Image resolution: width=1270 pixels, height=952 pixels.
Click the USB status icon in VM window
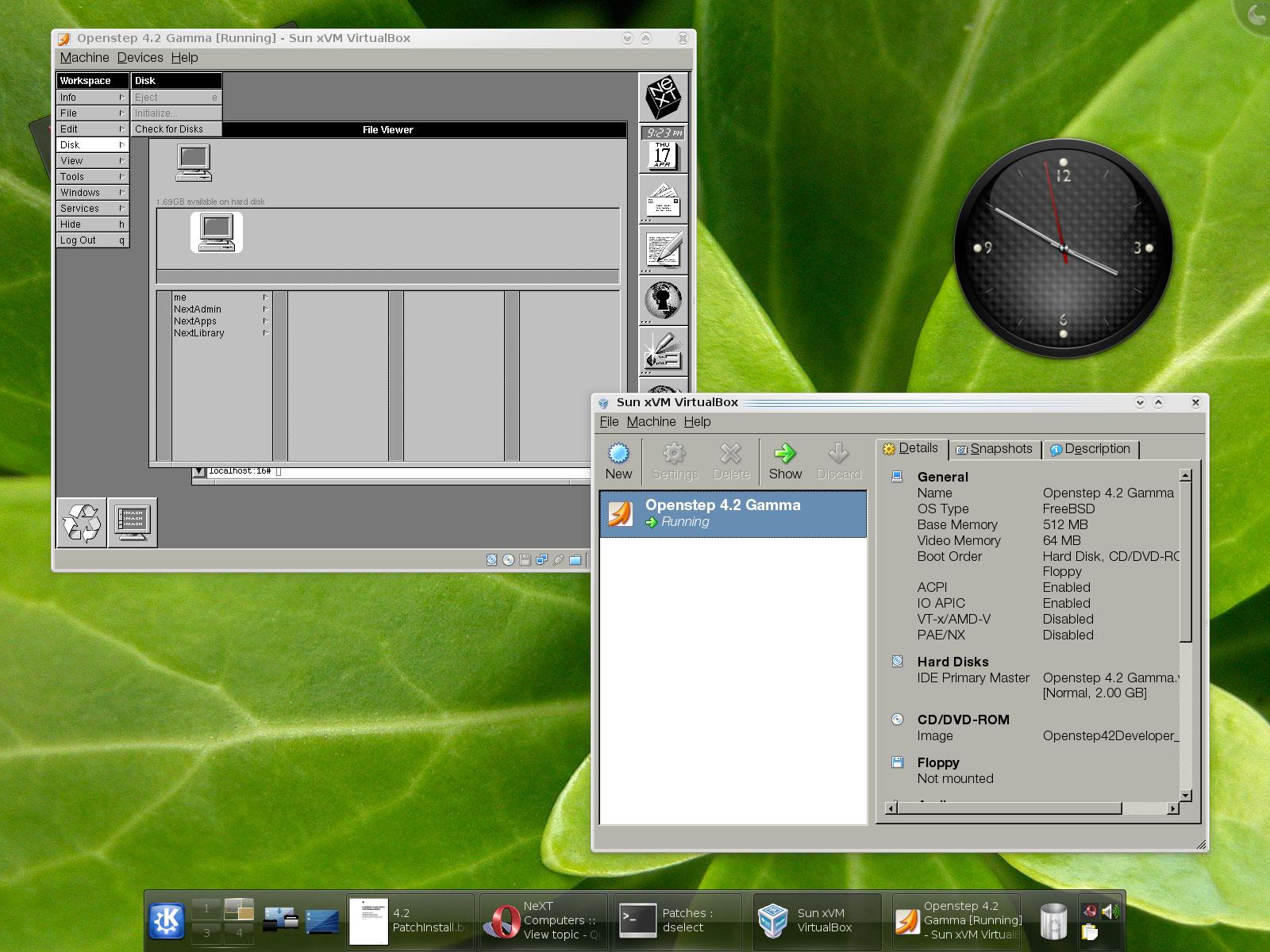pyautogui.click(x=557, y=559)
